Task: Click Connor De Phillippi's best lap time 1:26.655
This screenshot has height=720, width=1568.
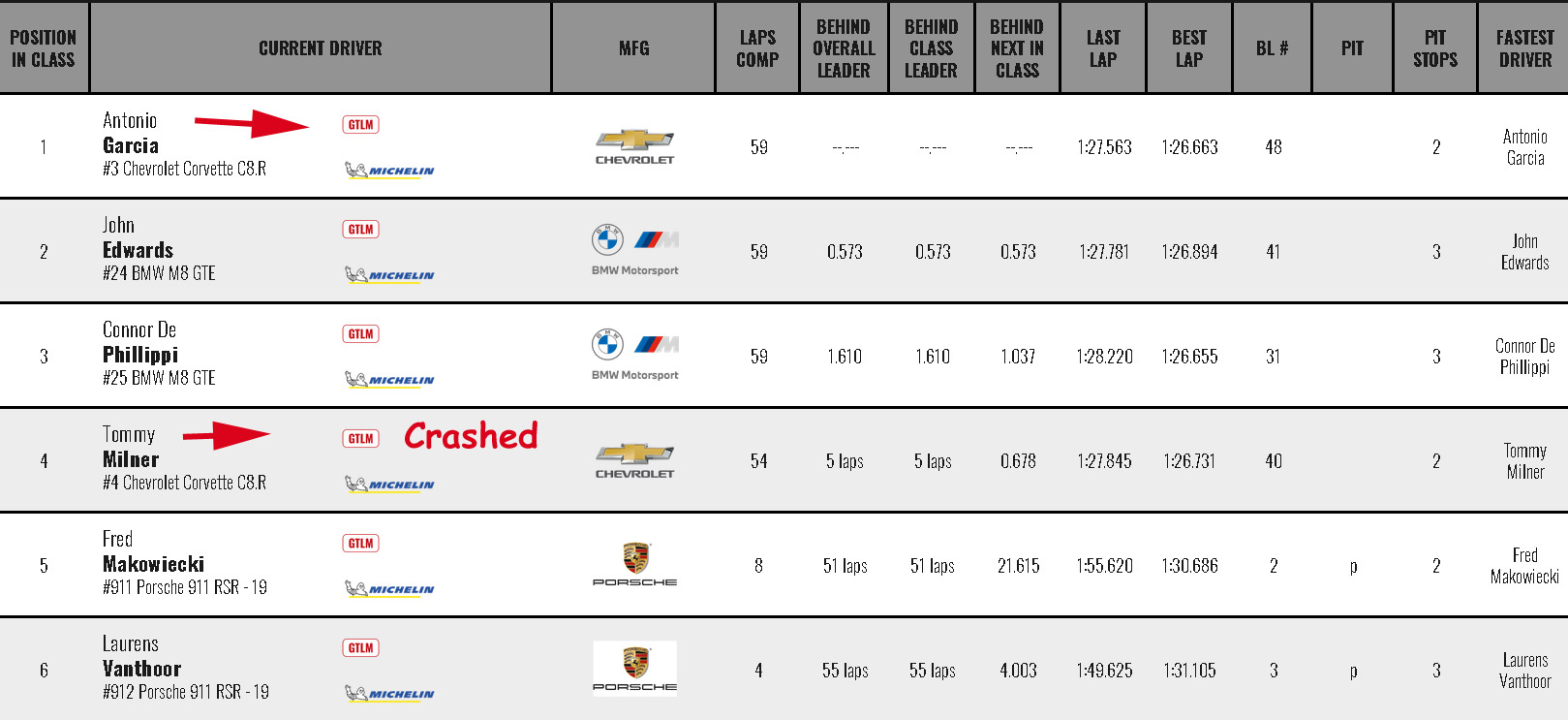Action: [1189, 357]
